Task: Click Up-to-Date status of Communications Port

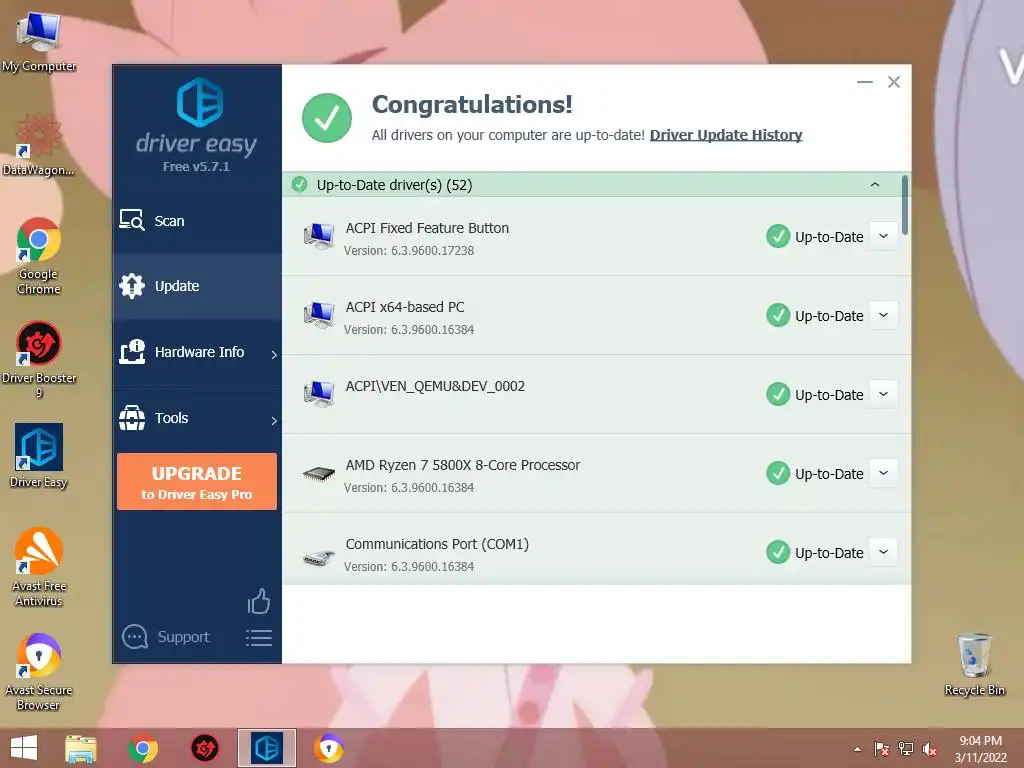Action: 815,552
